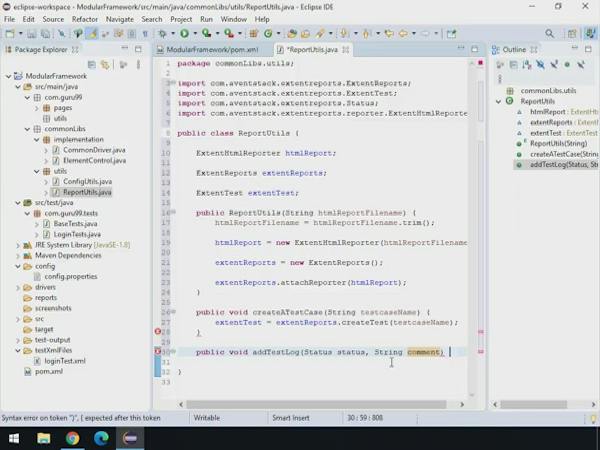Toggle Hide Fields in Outline view
The width and height of the screenshot is (600, 450).
pos(540,65)
